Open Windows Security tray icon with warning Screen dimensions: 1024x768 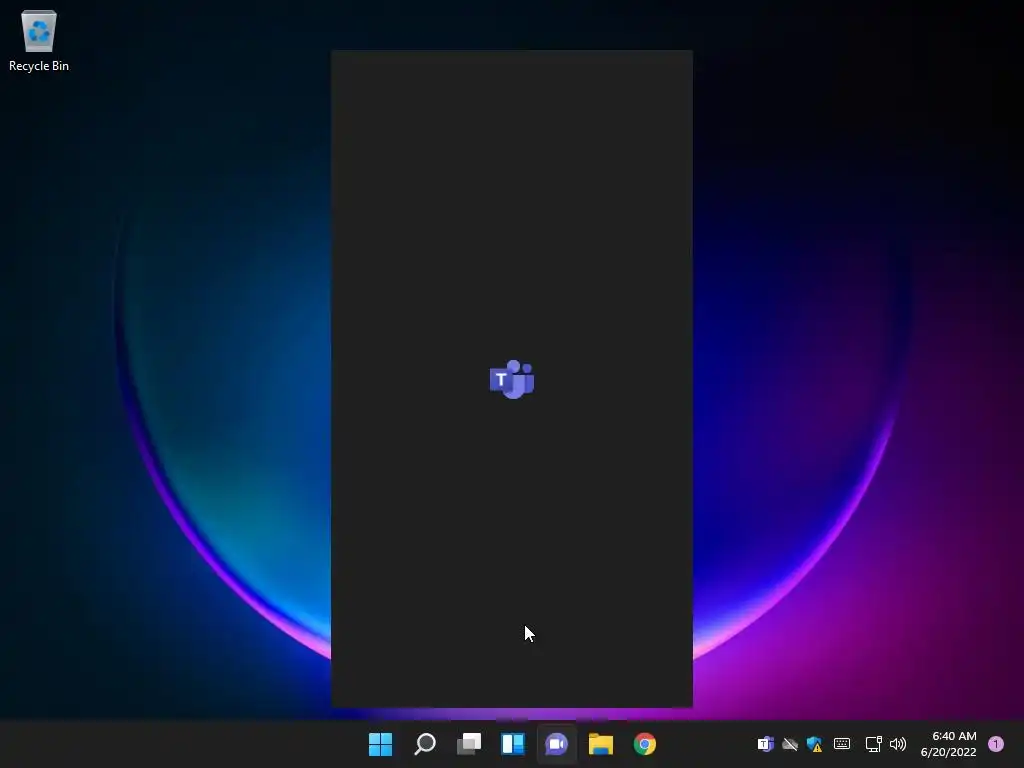pos(814,744)
